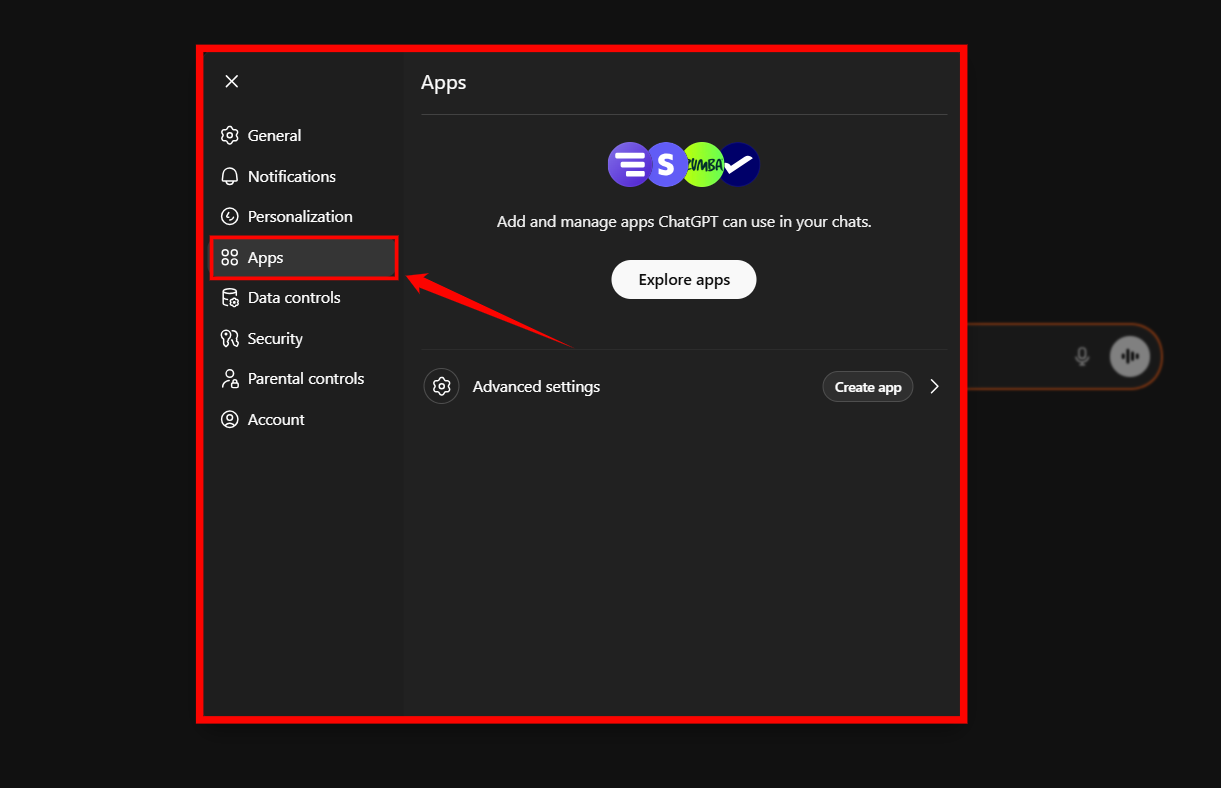Viewport: 1221px width, 788px height.
Task: Click the Create app button
Action: click(867, 386)
